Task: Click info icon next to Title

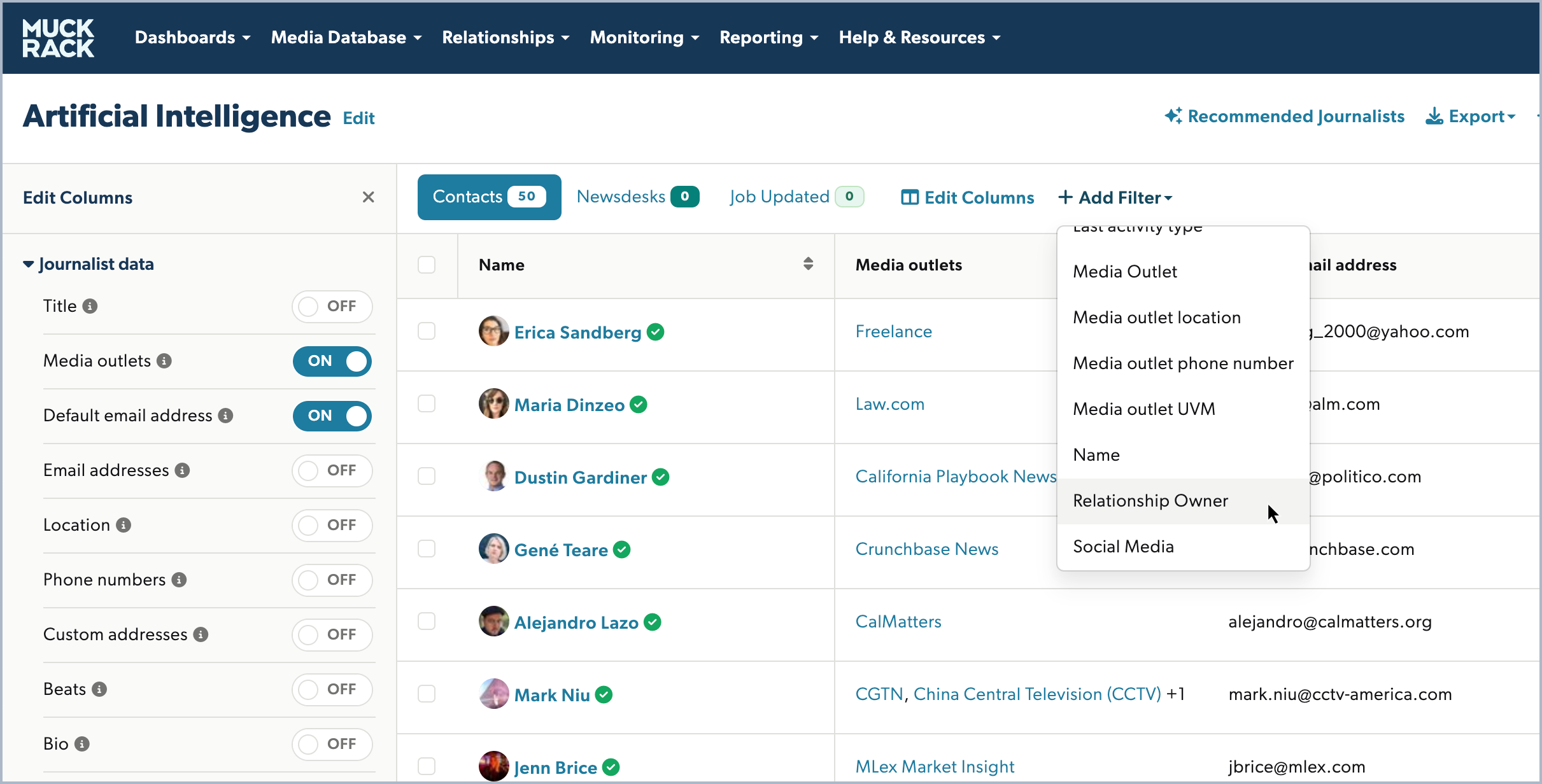Action: [x=90, y=306]
